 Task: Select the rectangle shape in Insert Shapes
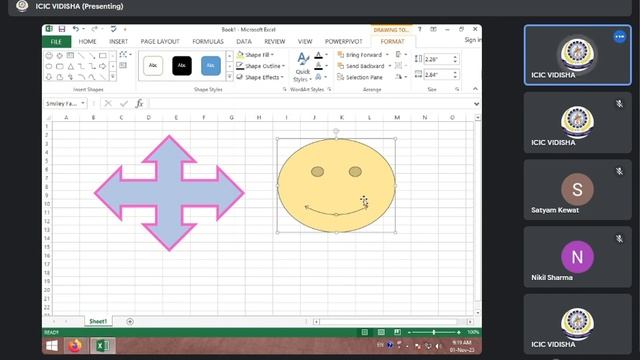[103, 55]
